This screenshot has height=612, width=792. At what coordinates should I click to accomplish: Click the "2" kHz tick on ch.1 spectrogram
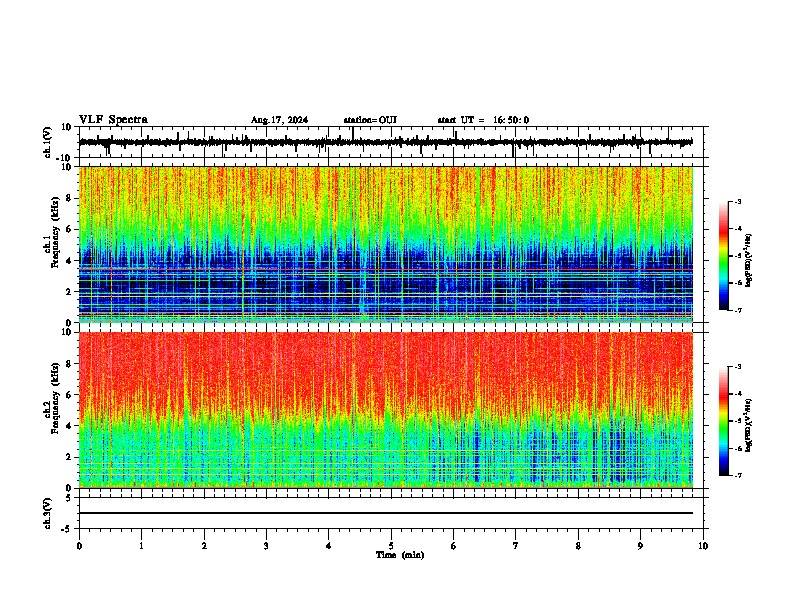[69, 291]
